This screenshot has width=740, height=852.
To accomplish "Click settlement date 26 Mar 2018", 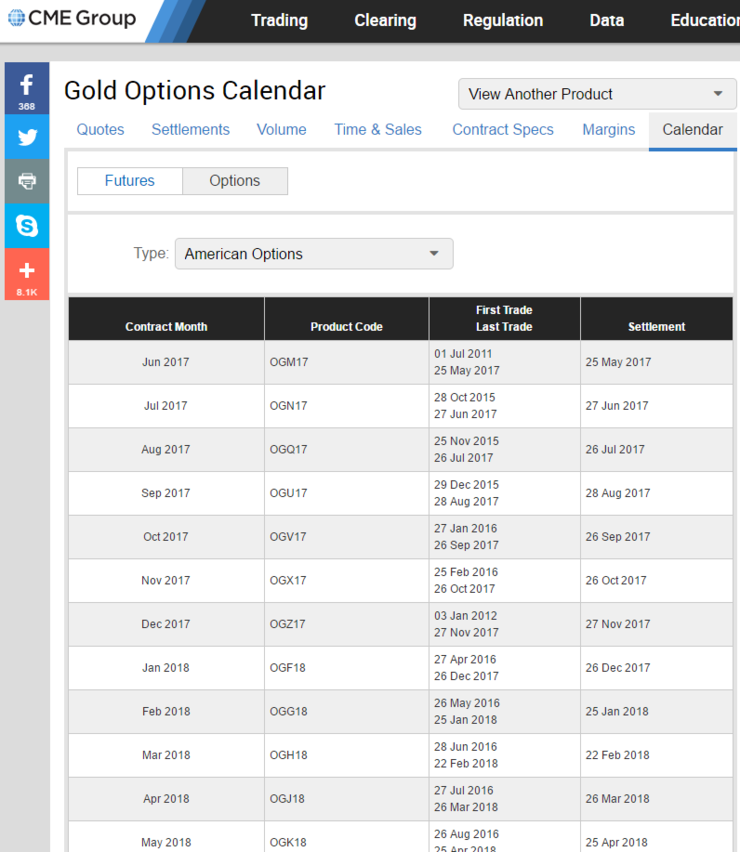I will tap(617, 799).
